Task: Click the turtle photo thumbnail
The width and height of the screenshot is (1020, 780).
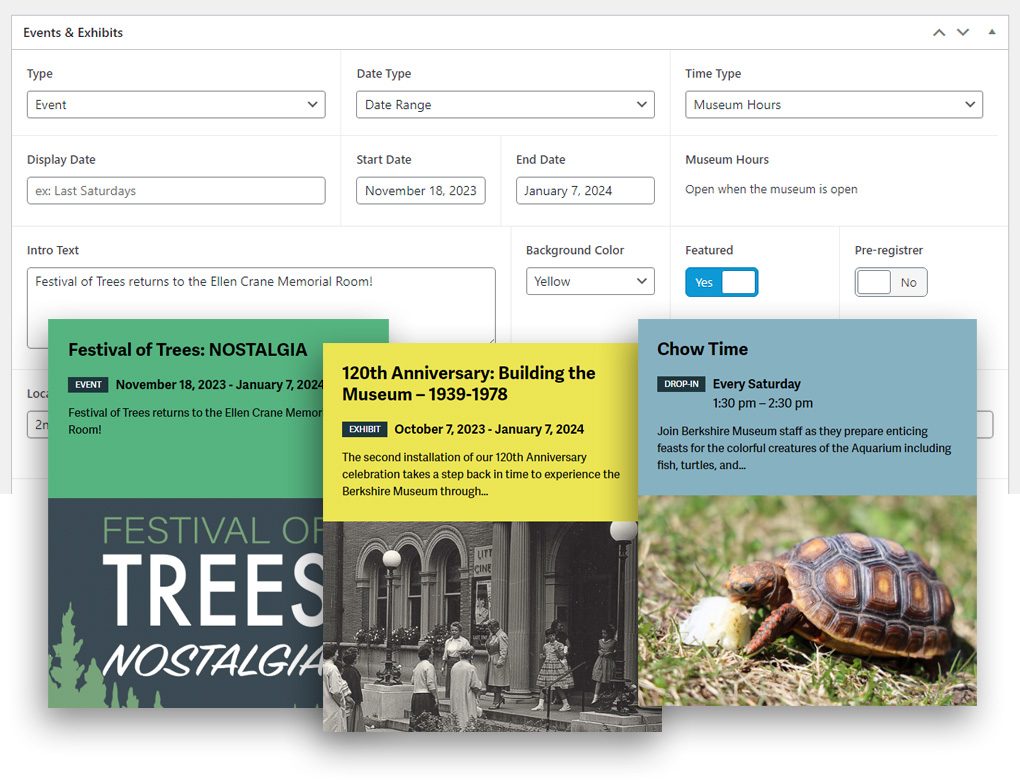Action: pos(807,600)
